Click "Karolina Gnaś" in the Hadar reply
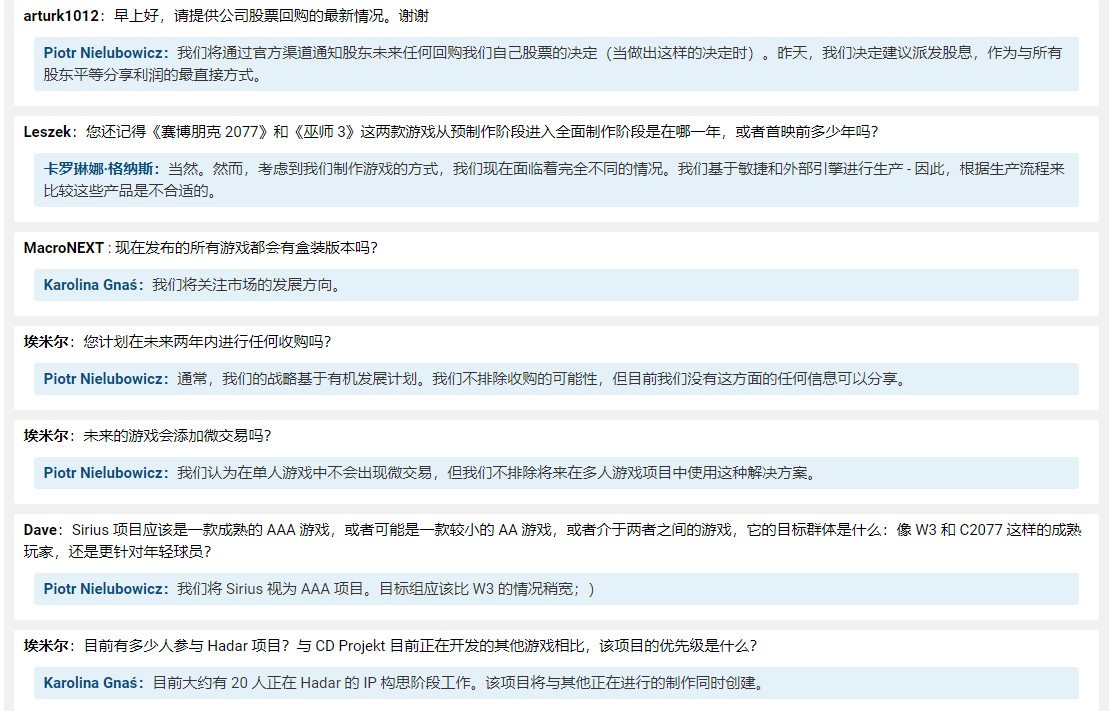 pyautogui.click(x=91, y=683)
